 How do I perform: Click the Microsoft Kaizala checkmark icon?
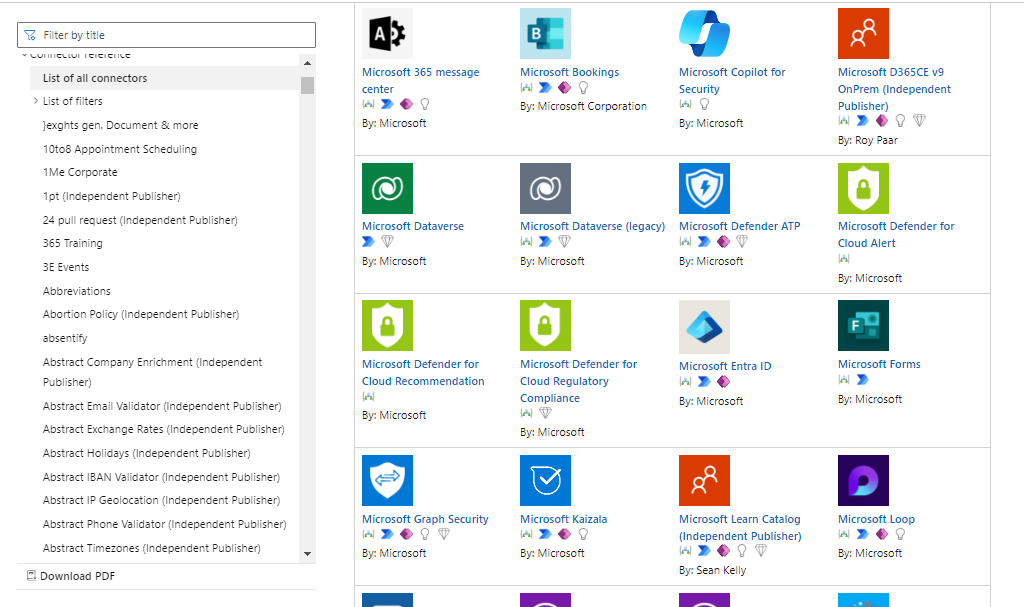pyautogui.click(x=545, y=480)
